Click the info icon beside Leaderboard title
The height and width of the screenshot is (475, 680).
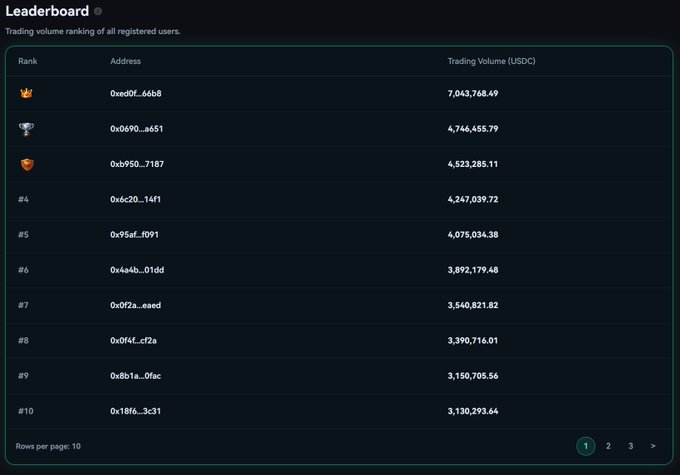98,11
